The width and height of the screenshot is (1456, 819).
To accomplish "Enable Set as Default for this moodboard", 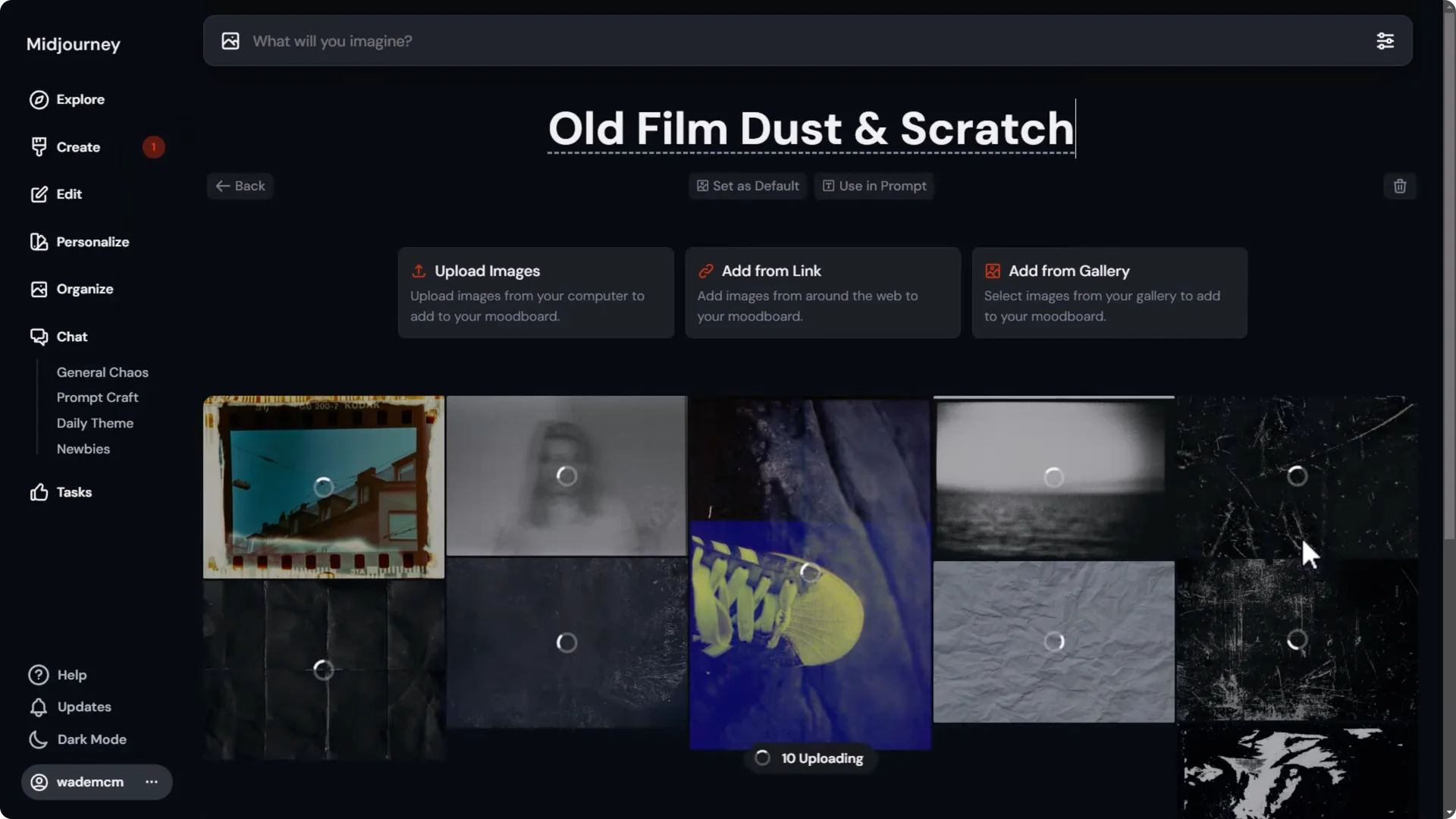I will tap(747, 186).
